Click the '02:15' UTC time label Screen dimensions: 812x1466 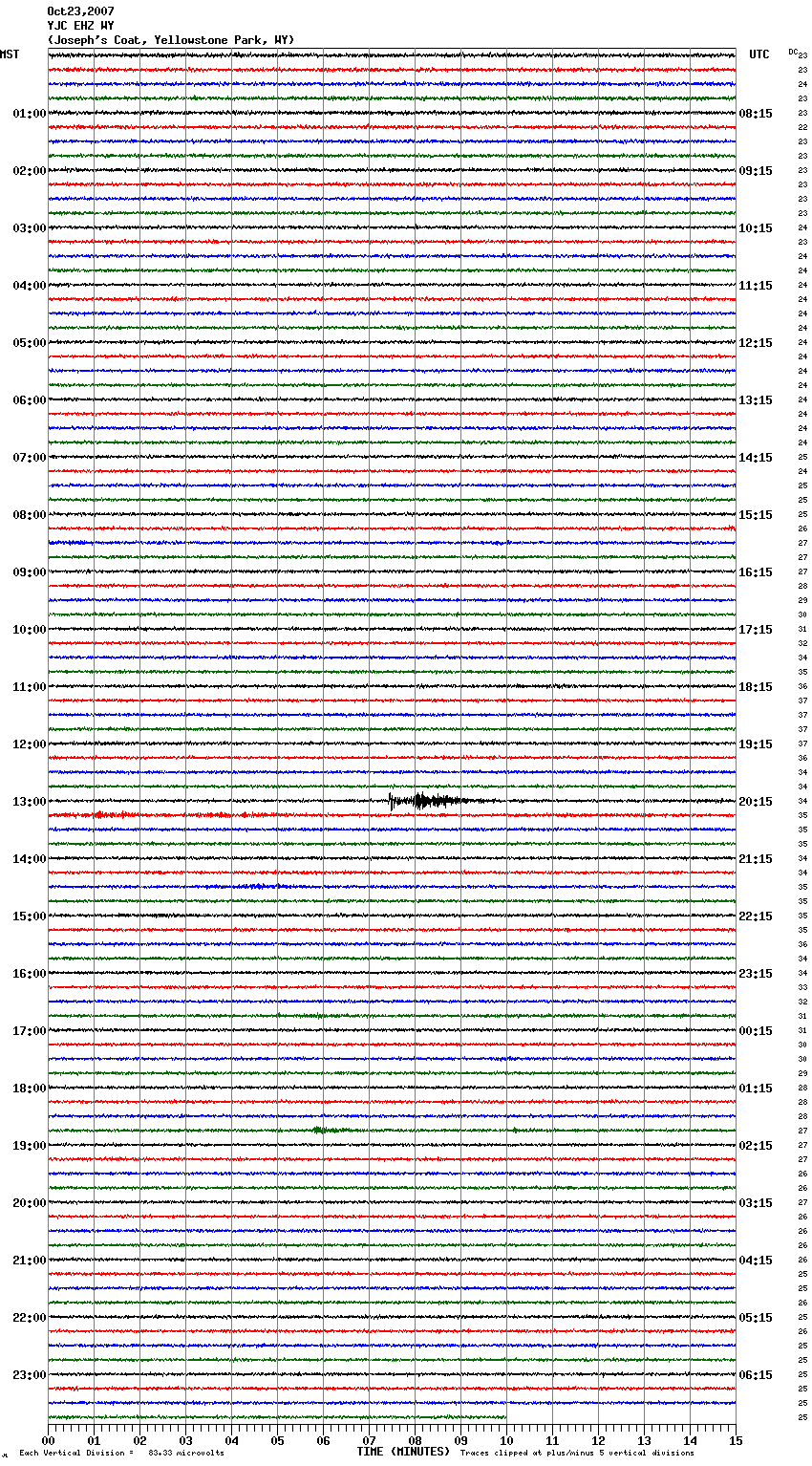(756, 1146)
